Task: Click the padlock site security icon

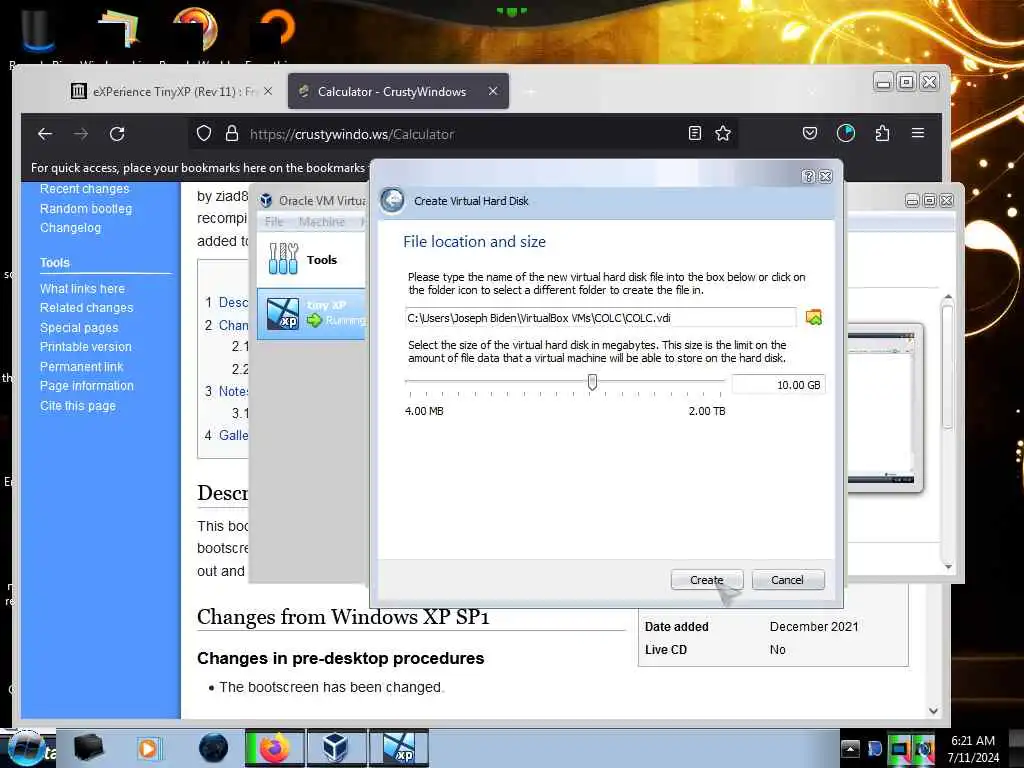Action: pyautogui.click(x=232, y=134)
